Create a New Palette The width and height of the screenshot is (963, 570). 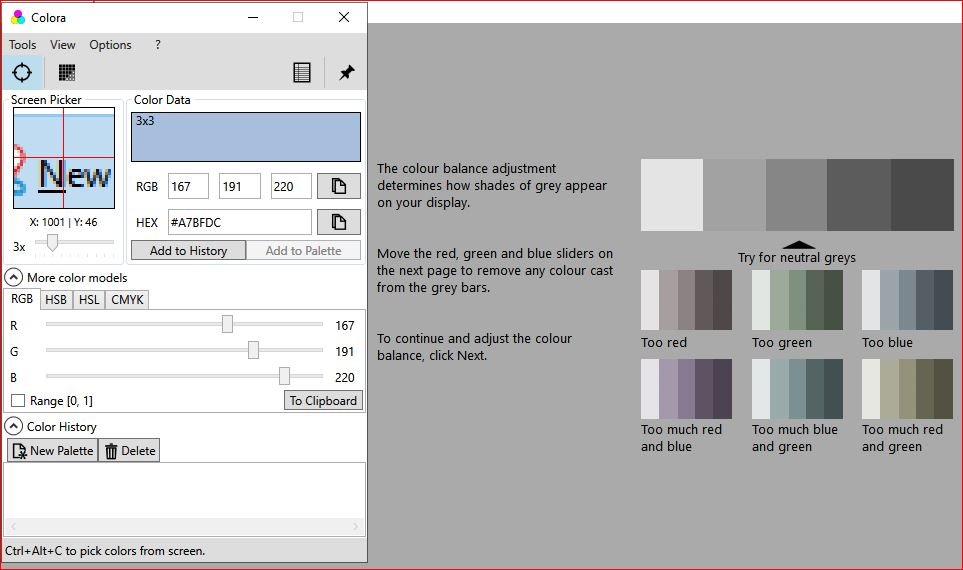pyautogui.click(x=53, y=450)
